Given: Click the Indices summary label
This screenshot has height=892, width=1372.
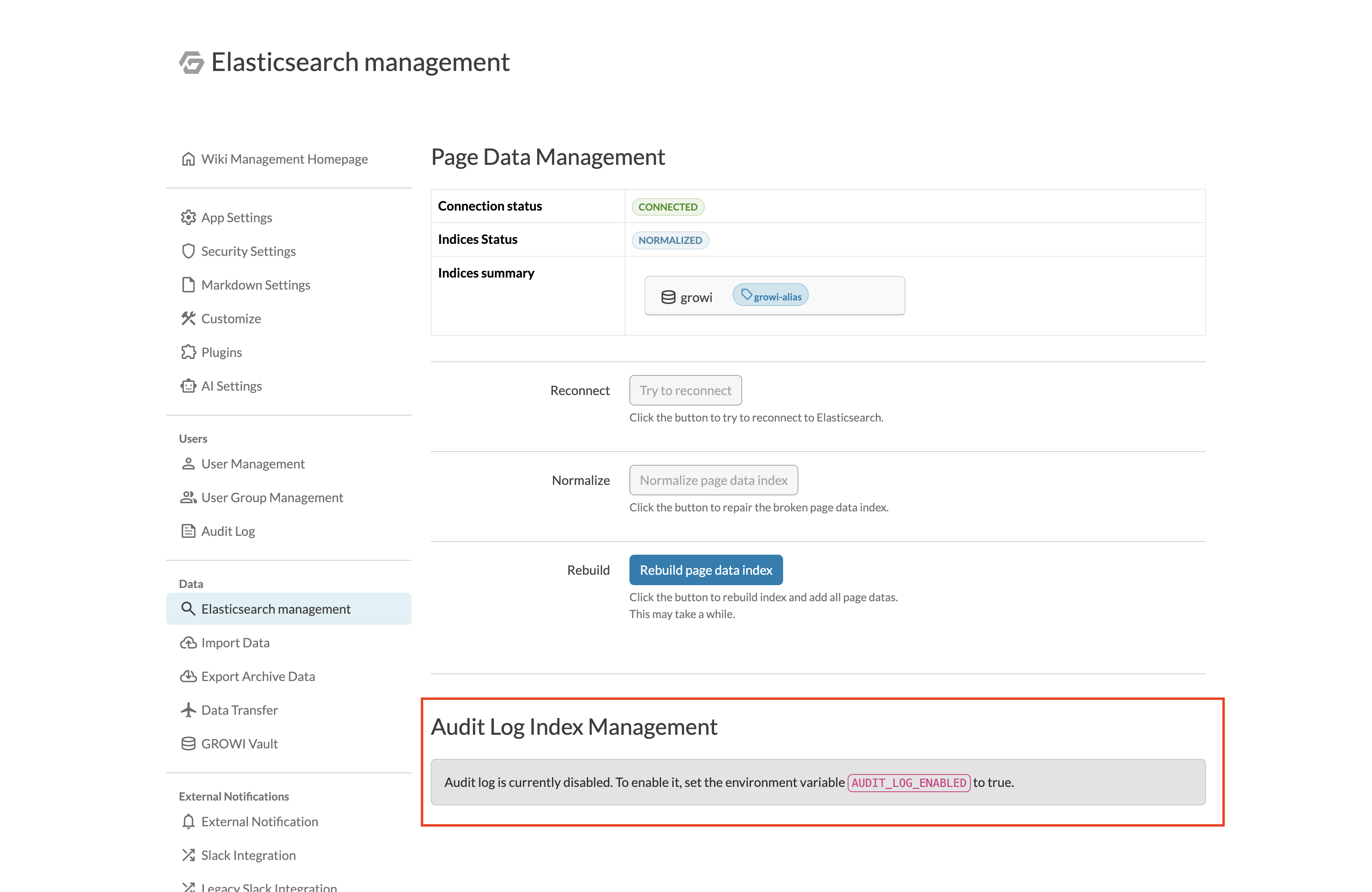Looking at the screenshot, I should [486, 273].
